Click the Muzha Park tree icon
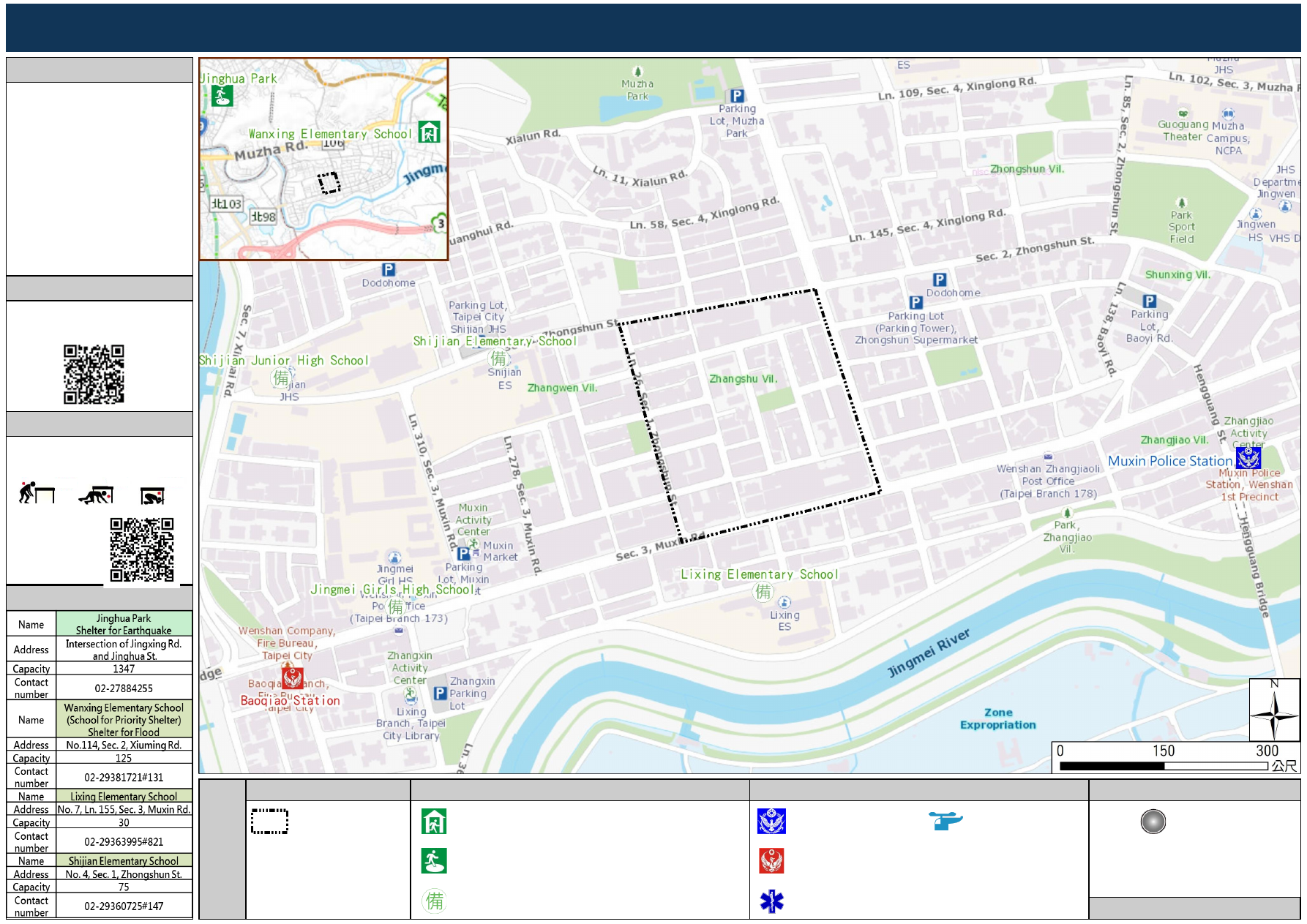The width and height of the screenshot is (1307, 924). pos(637,71)
